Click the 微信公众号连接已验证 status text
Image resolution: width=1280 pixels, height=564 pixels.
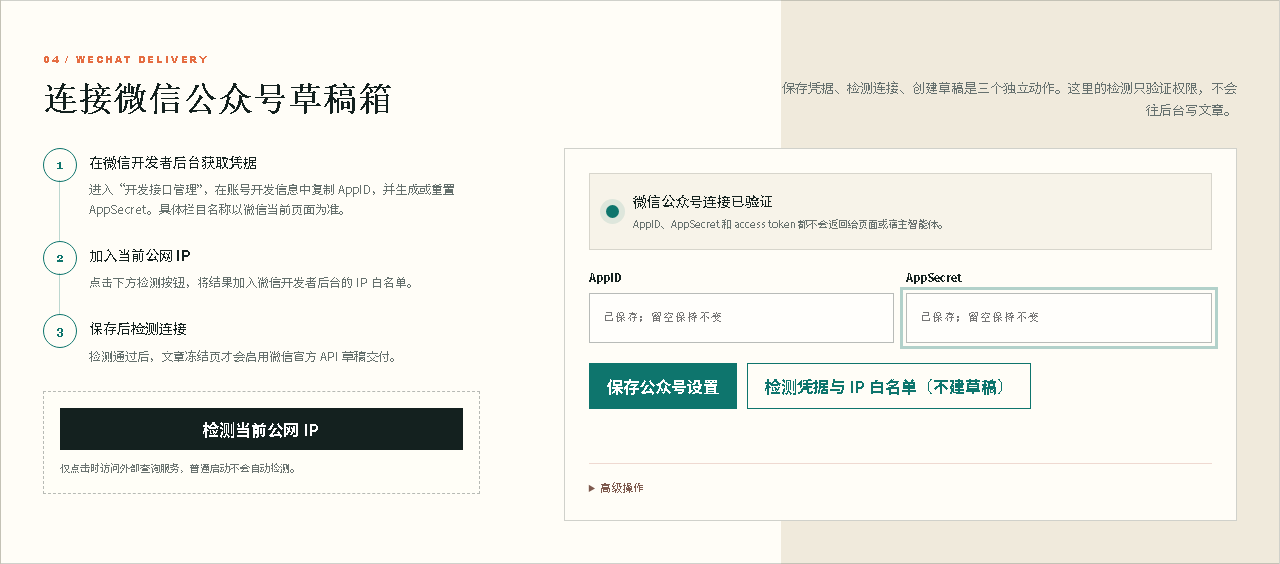[703, 202]
